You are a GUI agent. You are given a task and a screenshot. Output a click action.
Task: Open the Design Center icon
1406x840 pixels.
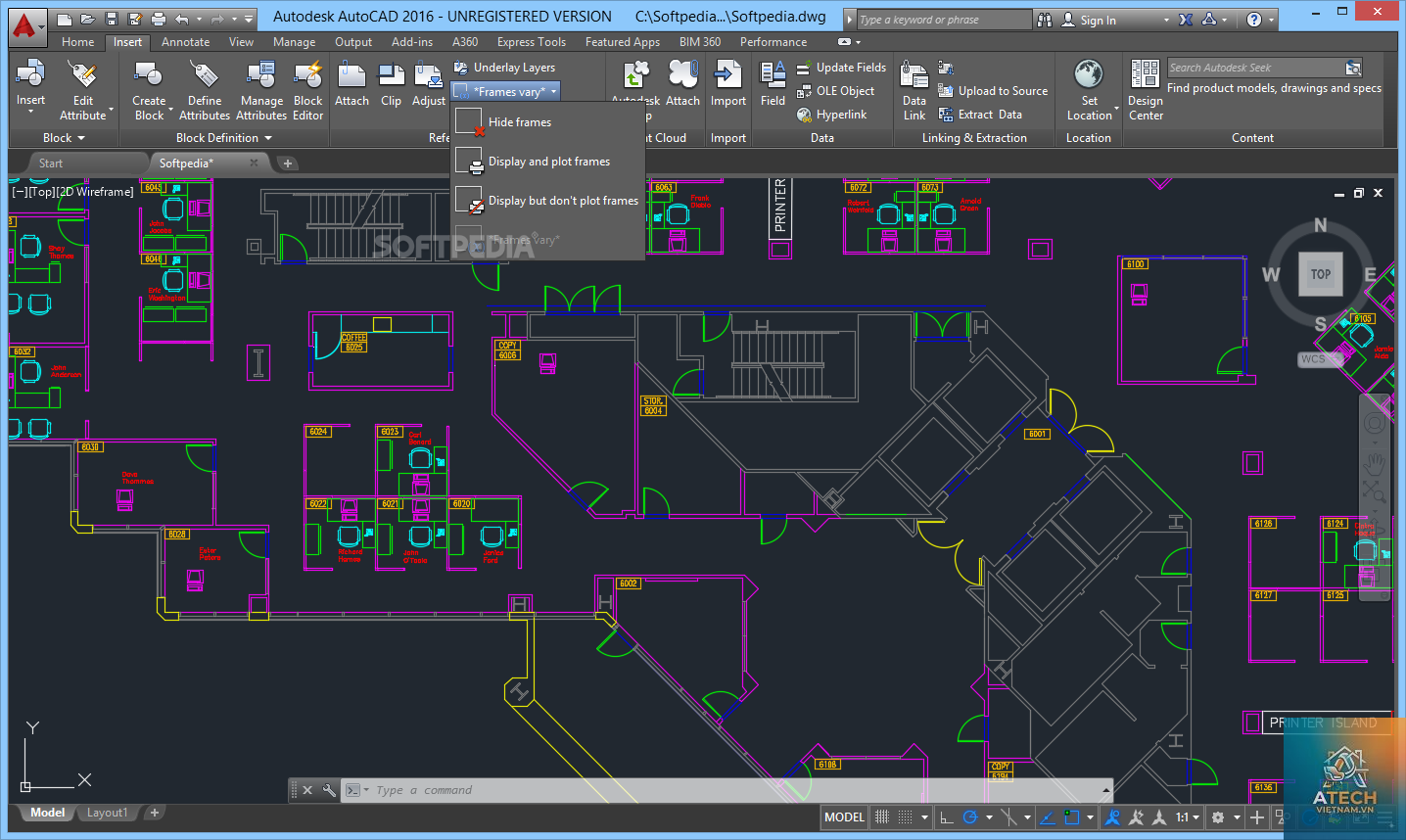coord(1145,74)
